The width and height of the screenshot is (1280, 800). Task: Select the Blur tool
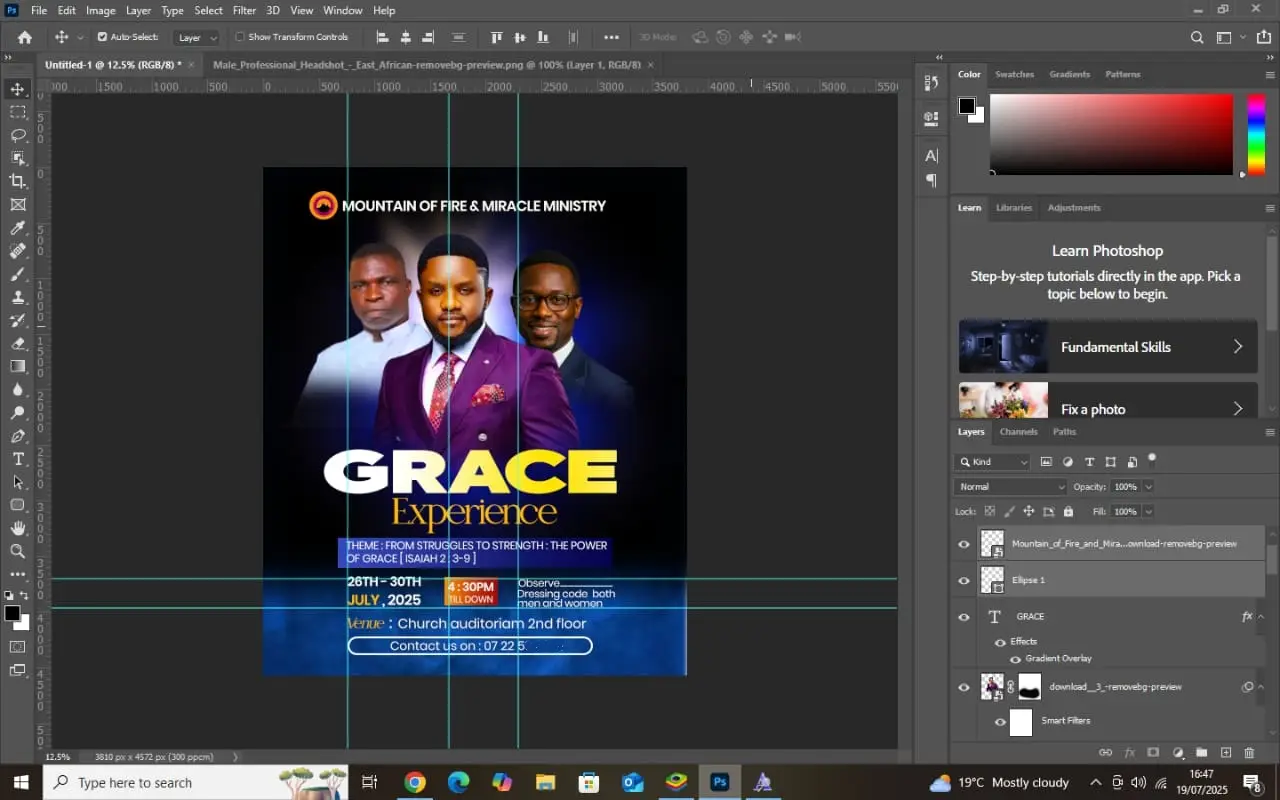[x=18, y=390]
